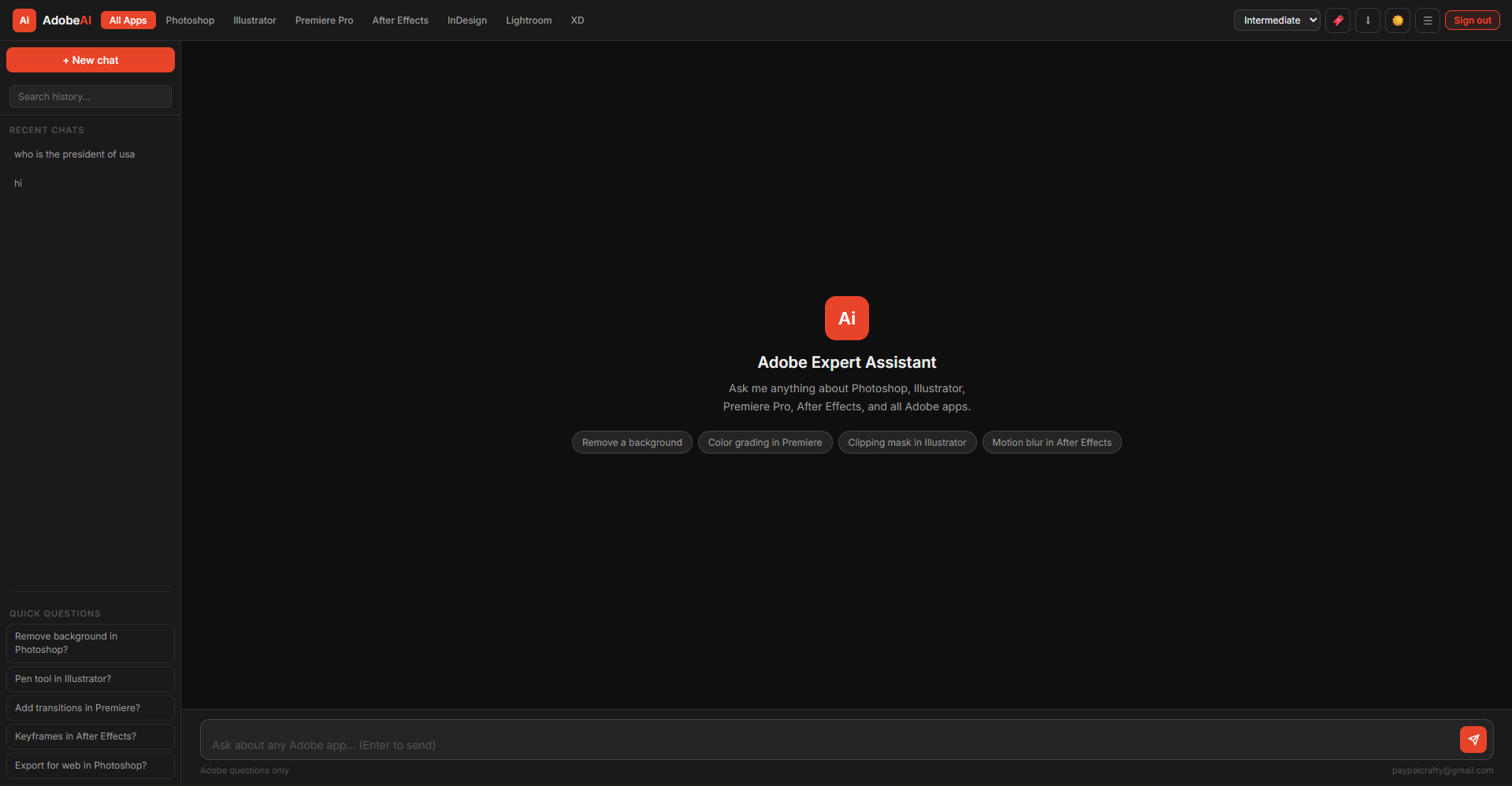Click the AdobeAI logo icon
This screenshot has width=1512, height=786.
click(23, 20)
